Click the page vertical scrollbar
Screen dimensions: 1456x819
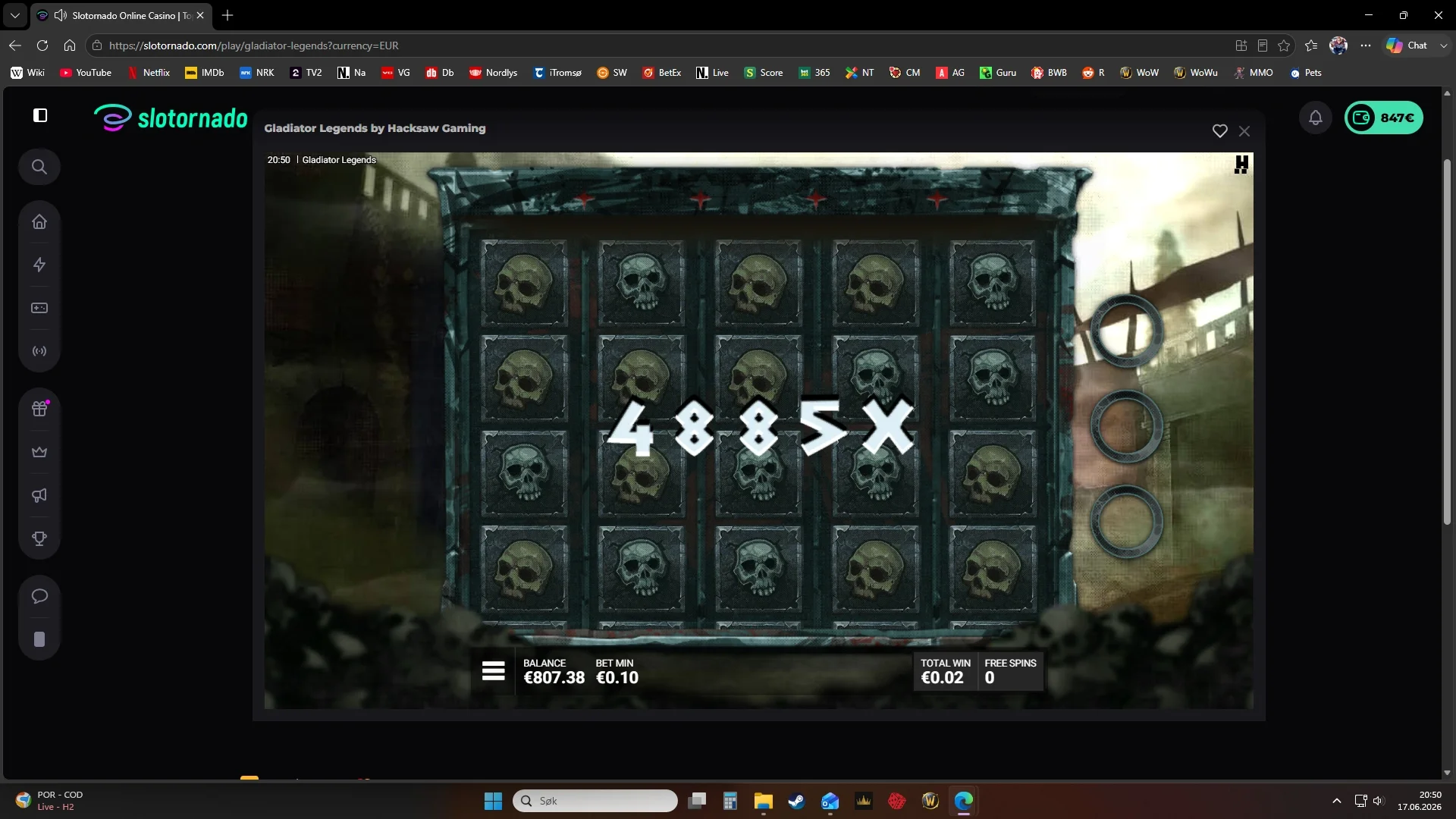pos(1447,341)
